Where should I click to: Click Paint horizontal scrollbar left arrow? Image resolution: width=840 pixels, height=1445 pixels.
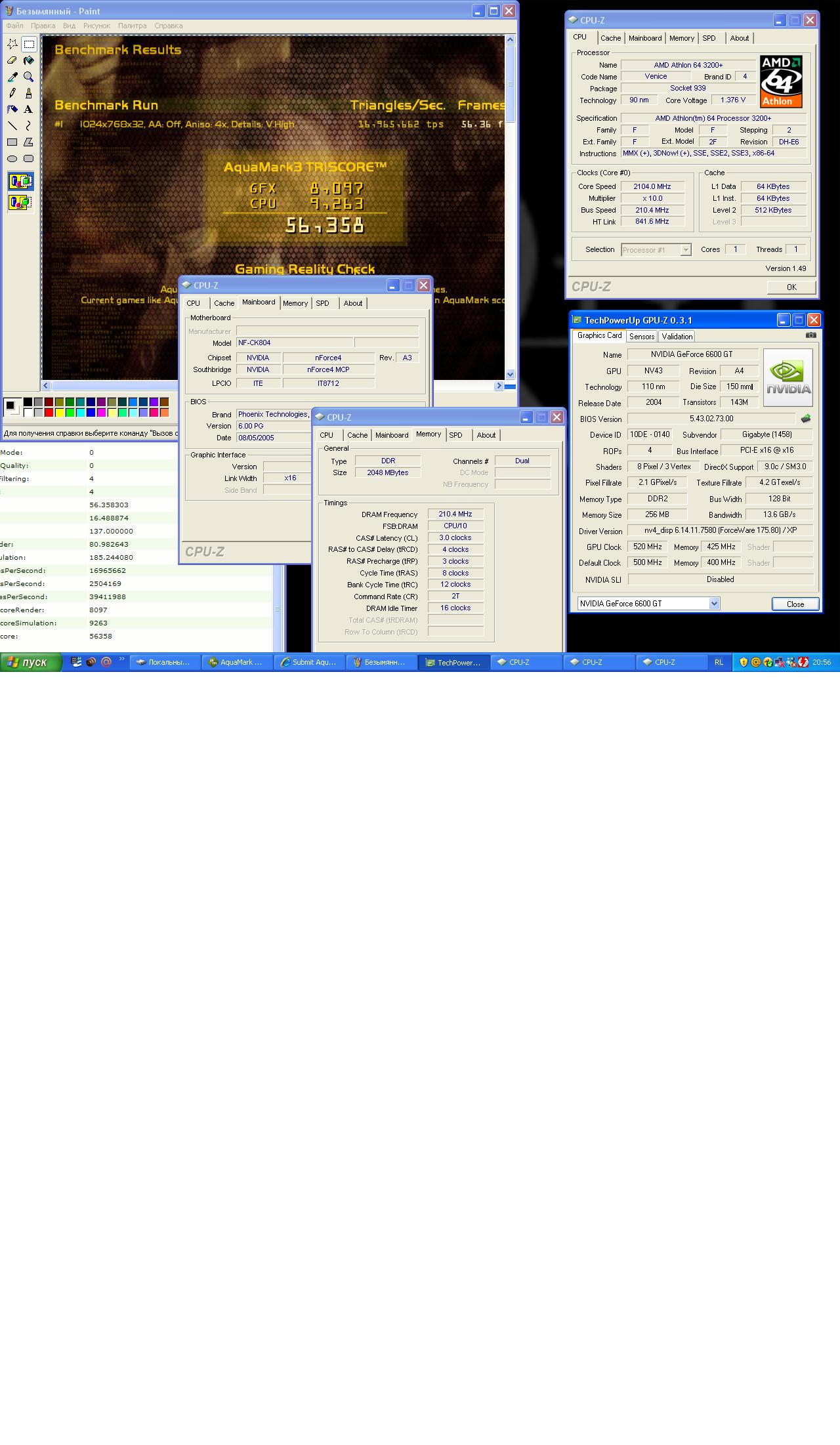pos(46,386)
